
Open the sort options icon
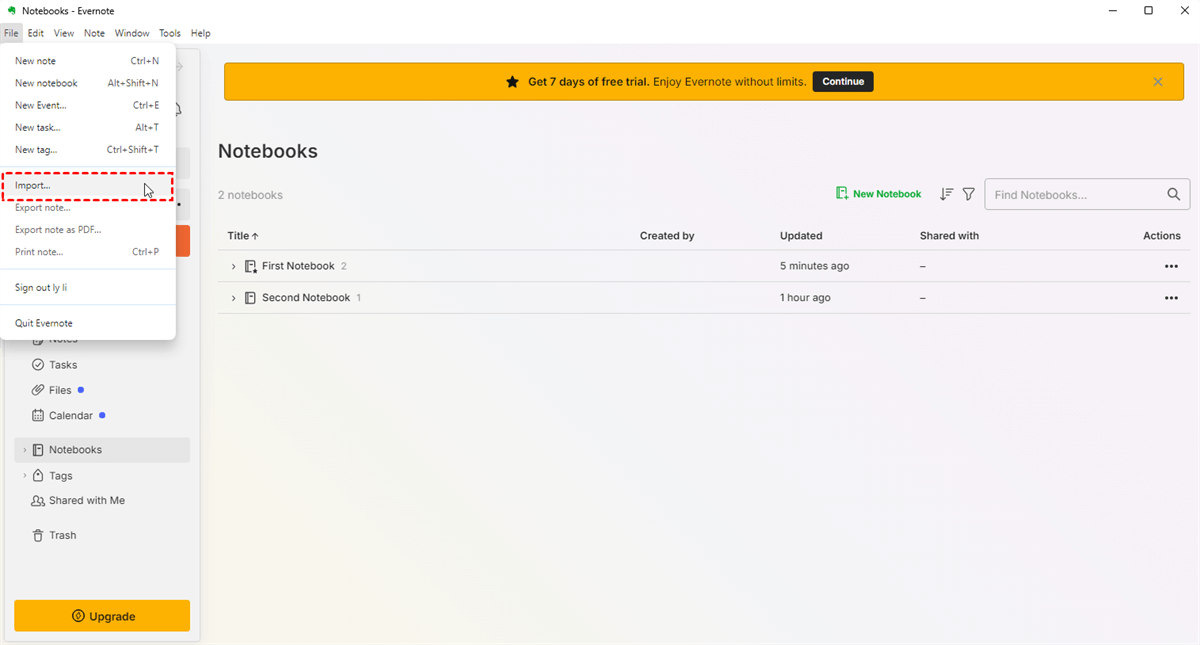tap(946, 194)
